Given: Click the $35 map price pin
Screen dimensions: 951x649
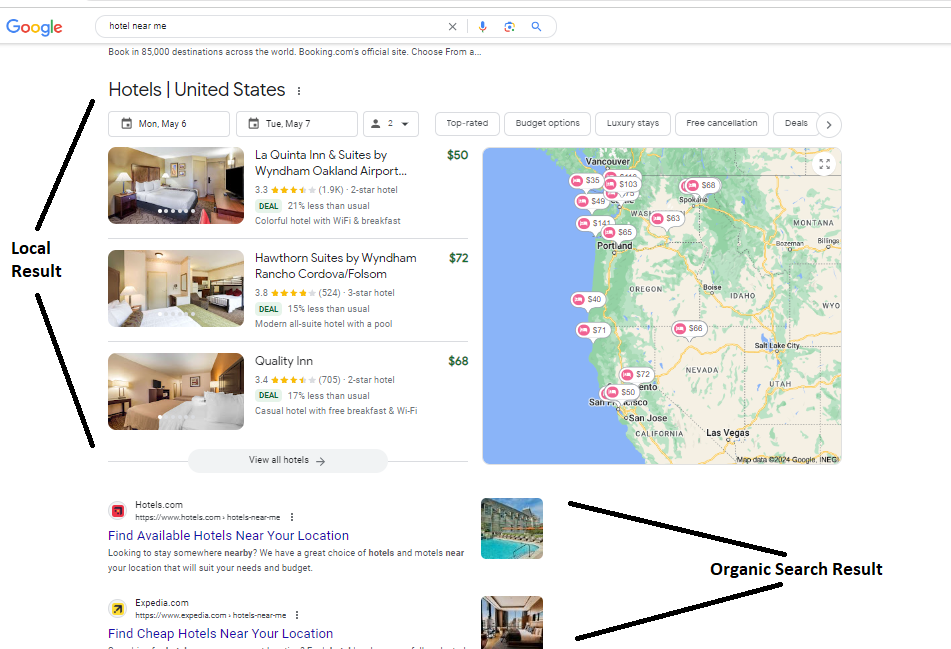Looking at the screenshot, I should (x=586, y=181).
